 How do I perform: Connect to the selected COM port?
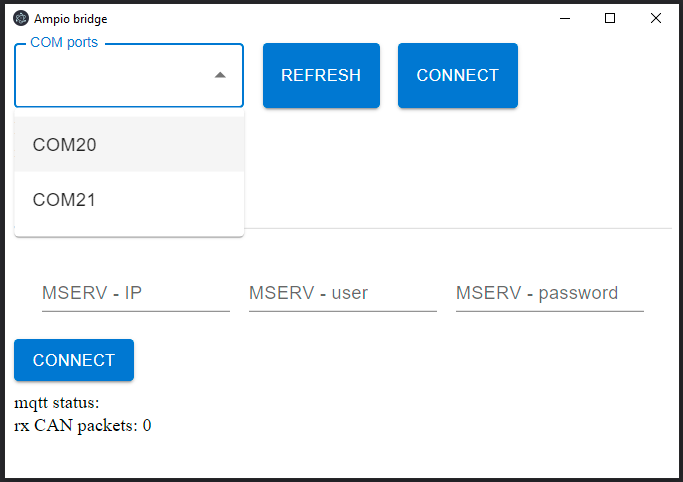pos(458,75)
